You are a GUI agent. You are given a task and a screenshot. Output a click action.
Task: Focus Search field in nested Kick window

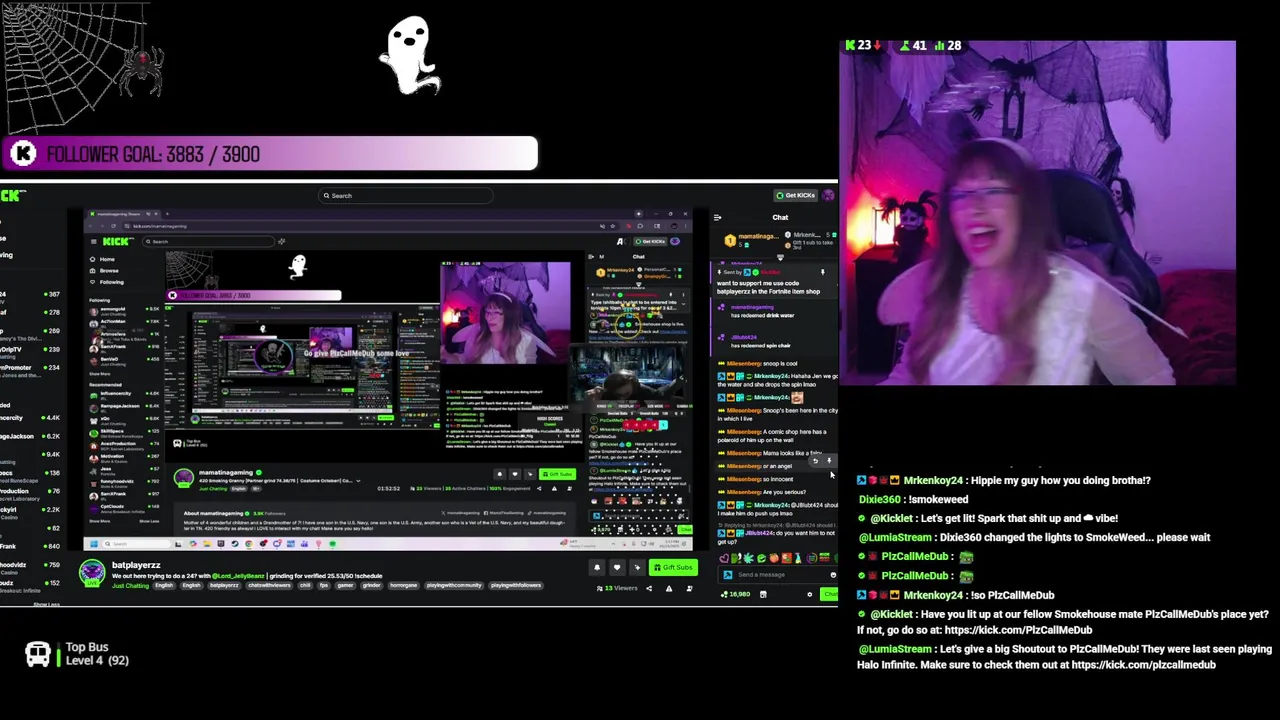tap(208, 241)
